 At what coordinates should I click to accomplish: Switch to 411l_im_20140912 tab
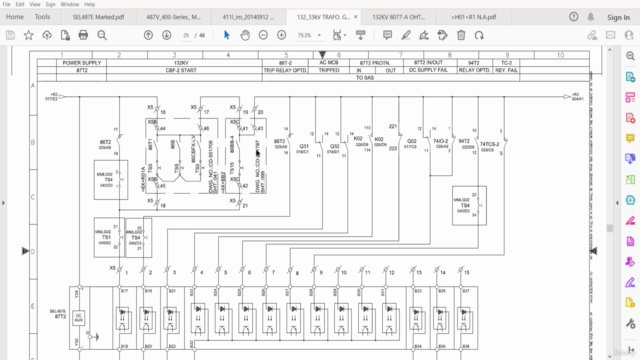(248, 17)
